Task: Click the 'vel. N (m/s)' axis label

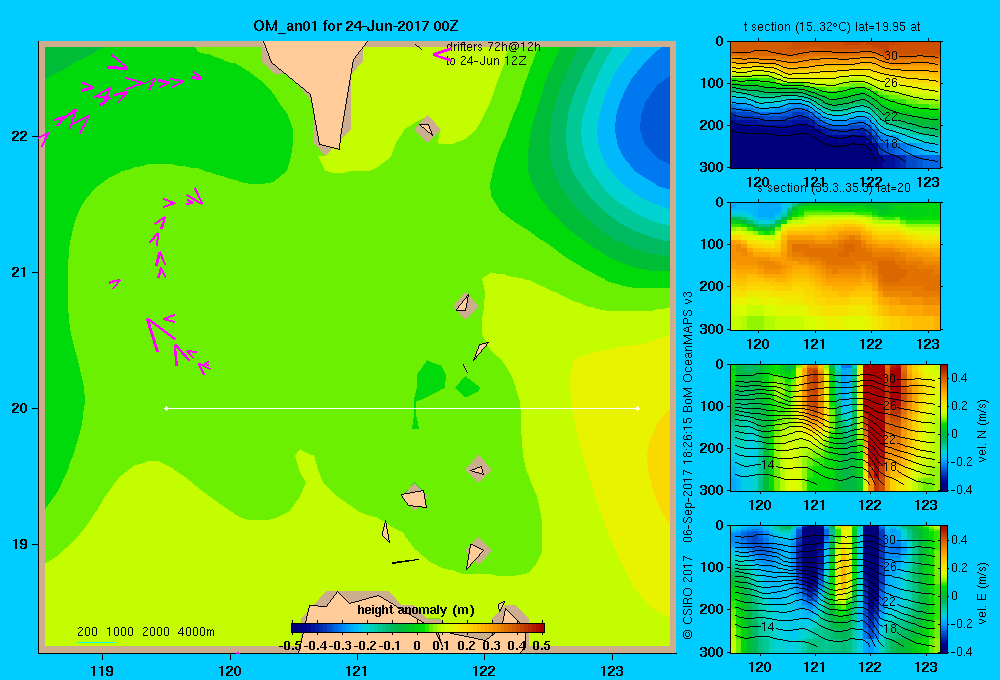Action: pyautogui.click(x=982, y=431)
